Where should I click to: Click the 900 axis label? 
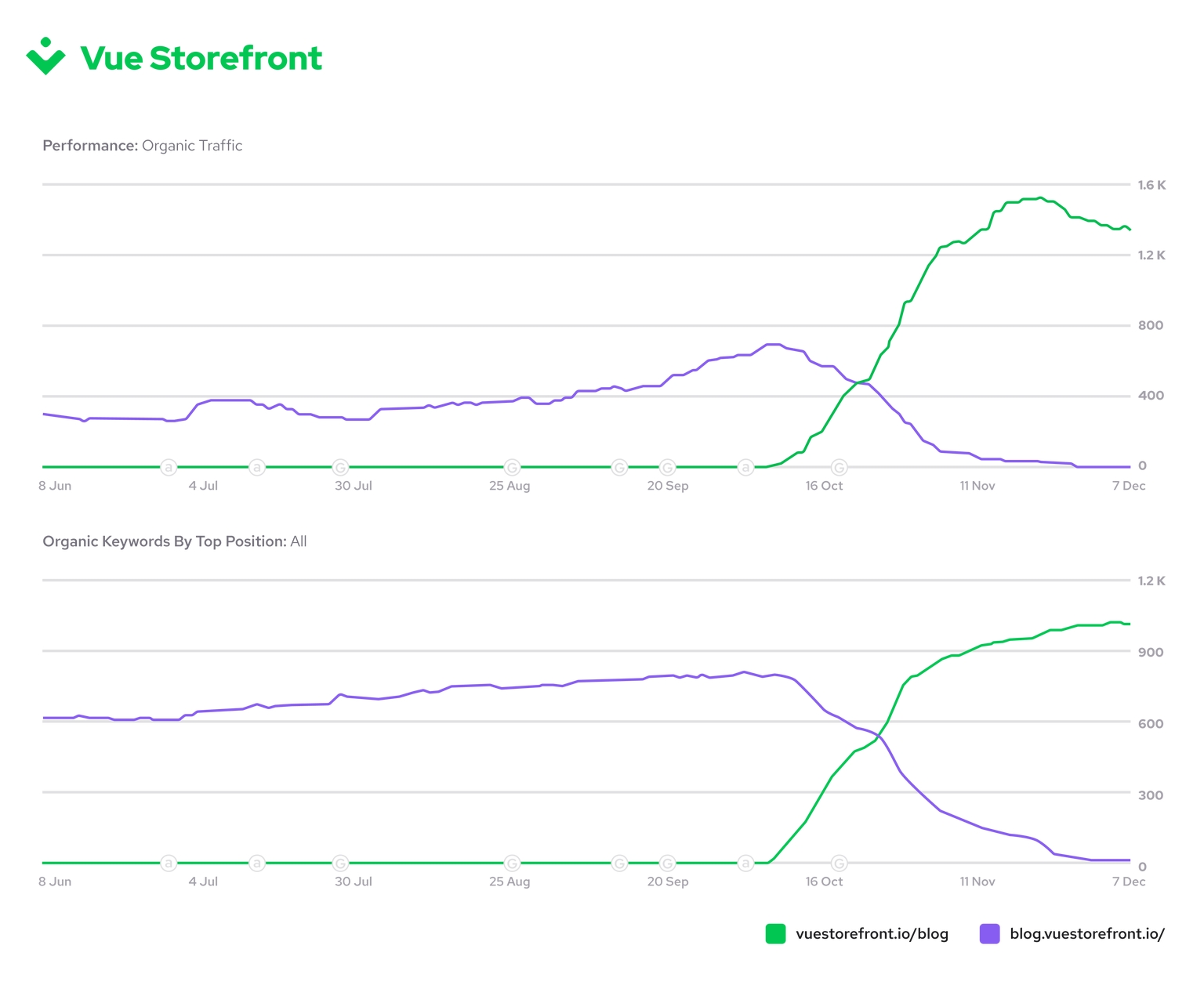(x=1151, y=652)
